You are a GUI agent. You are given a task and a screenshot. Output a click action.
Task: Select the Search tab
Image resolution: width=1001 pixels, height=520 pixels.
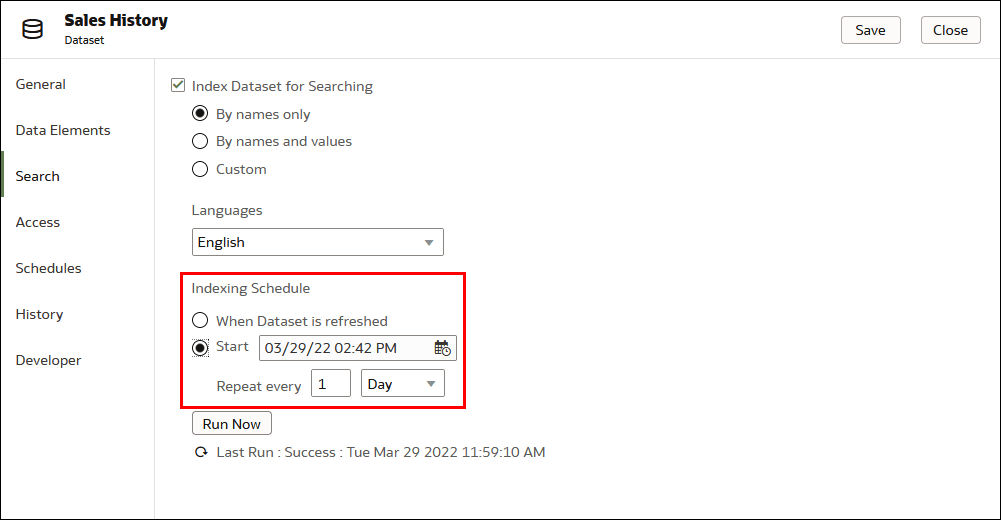coord(38,176)
